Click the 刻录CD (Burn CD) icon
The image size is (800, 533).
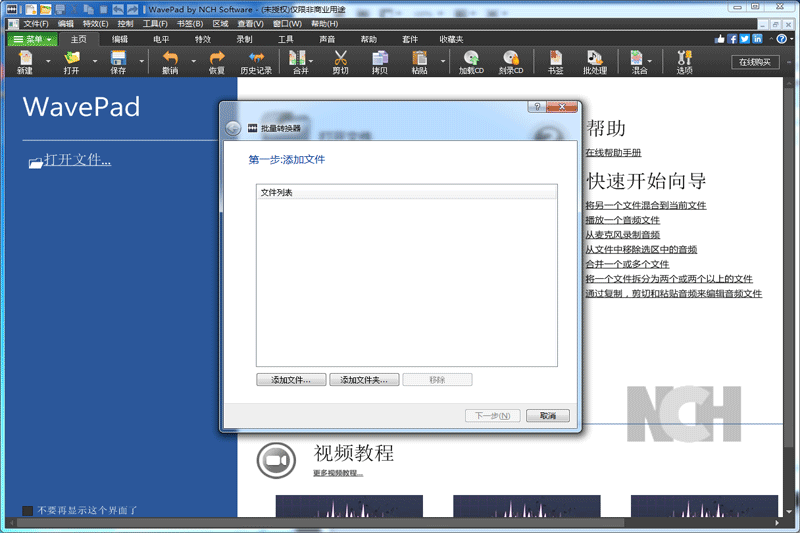point(511,62)
